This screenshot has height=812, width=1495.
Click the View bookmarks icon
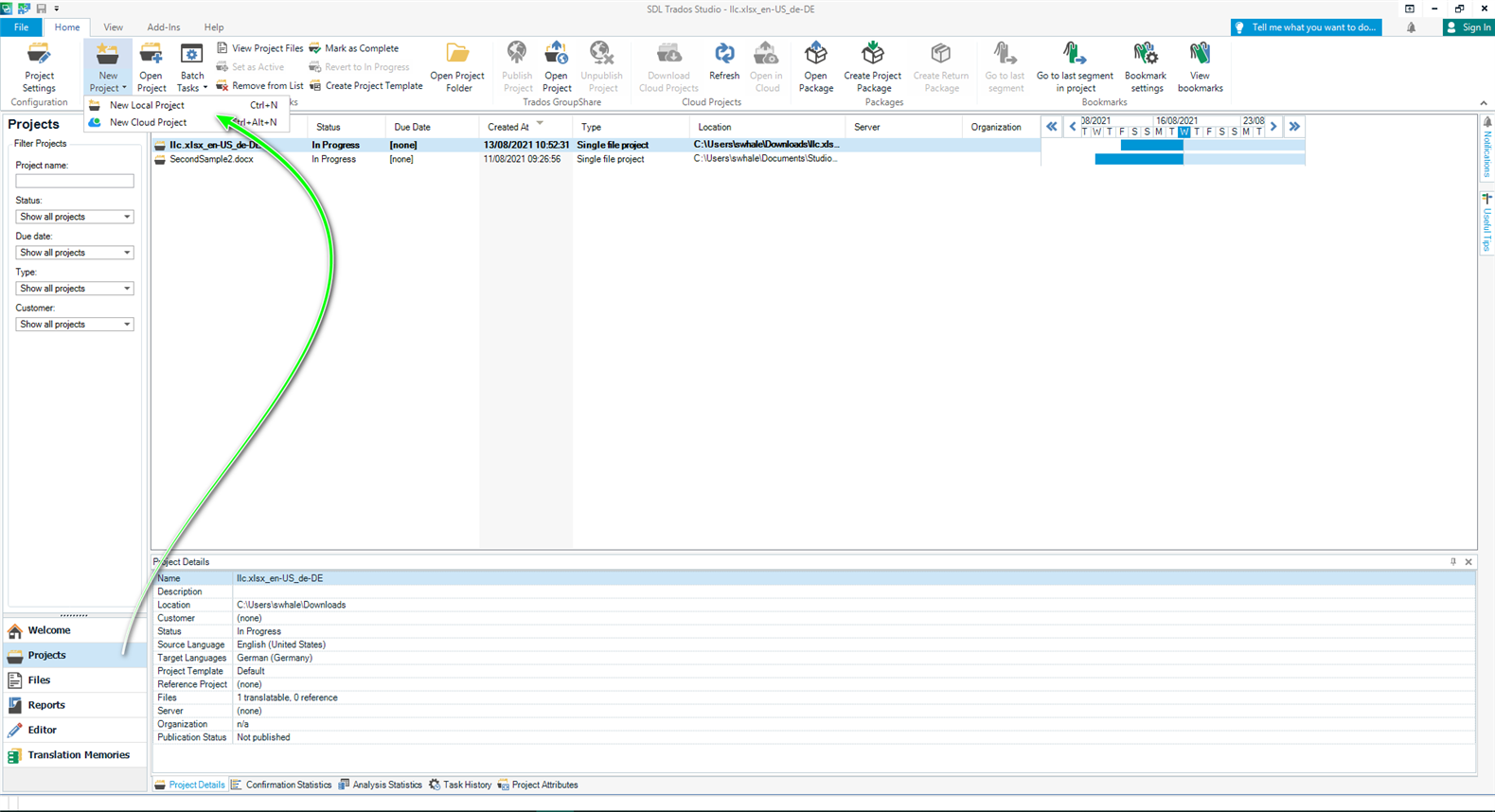[1200, 66]
